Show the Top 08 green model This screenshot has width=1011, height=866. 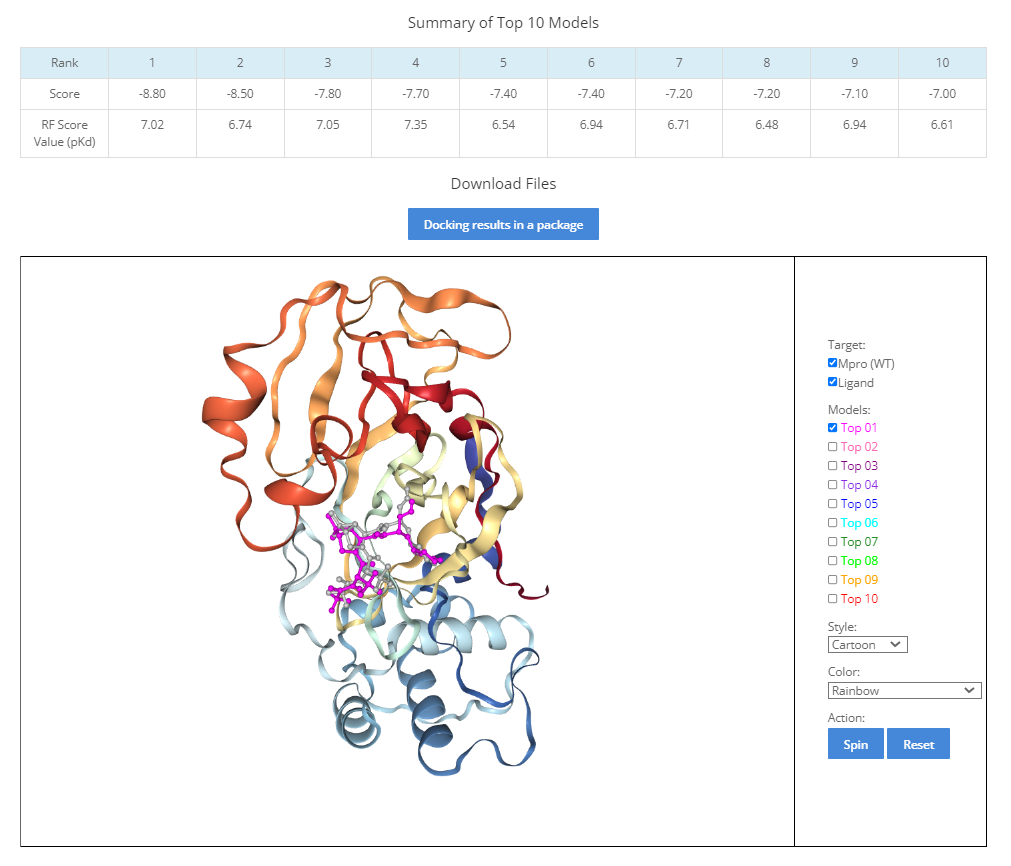[x=833, y=561]
